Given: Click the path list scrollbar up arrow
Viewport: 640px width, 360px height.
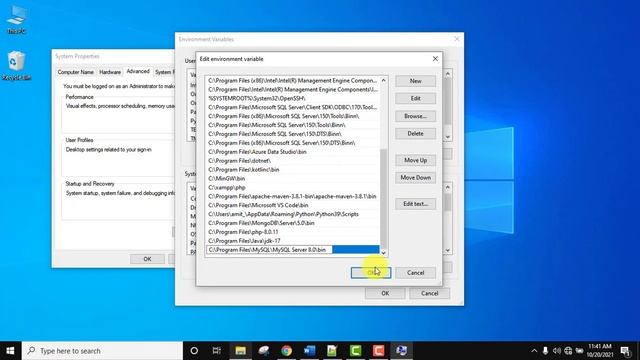Looking at the screenshot, I should 383,80.
